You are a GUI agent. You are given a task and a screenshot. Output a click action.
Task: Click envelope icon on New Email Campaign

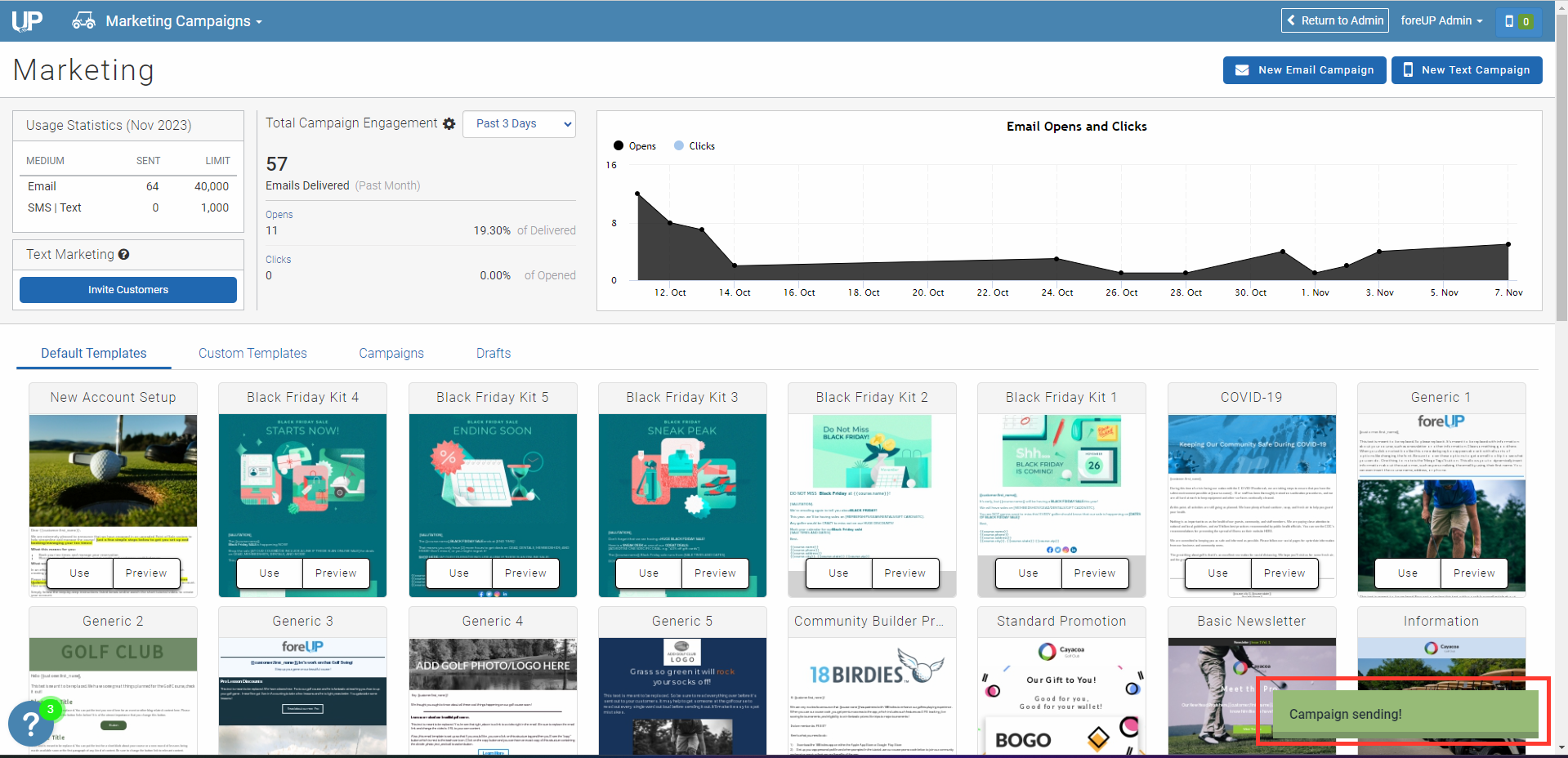coord(1242,70)
